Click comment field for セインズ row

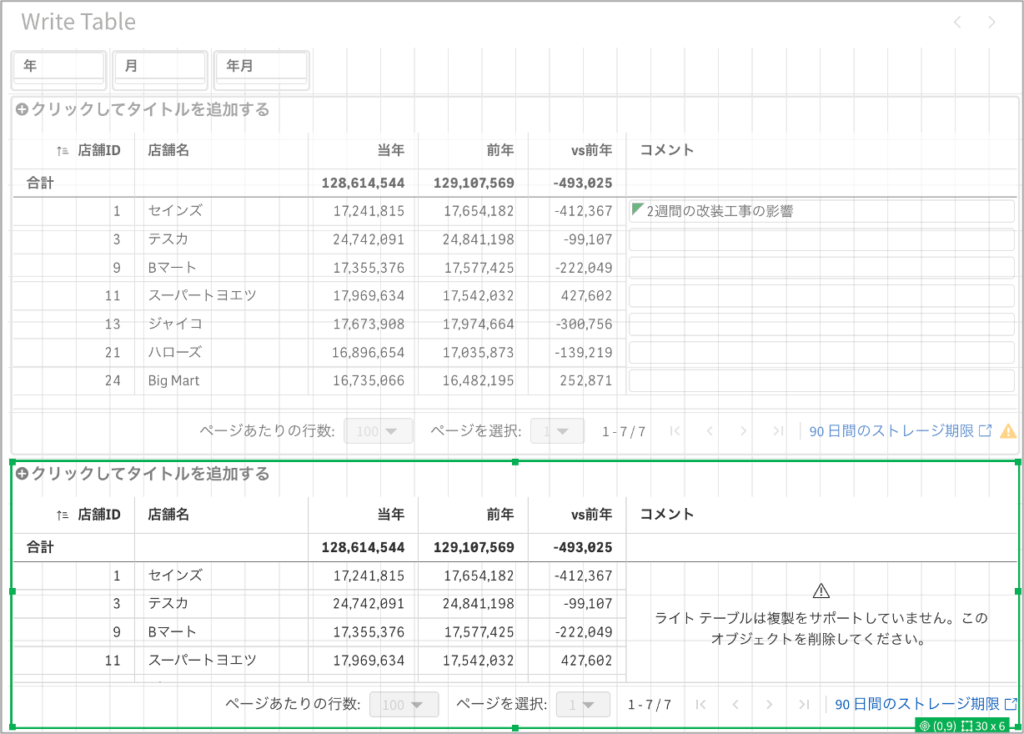tap(820, 211)
